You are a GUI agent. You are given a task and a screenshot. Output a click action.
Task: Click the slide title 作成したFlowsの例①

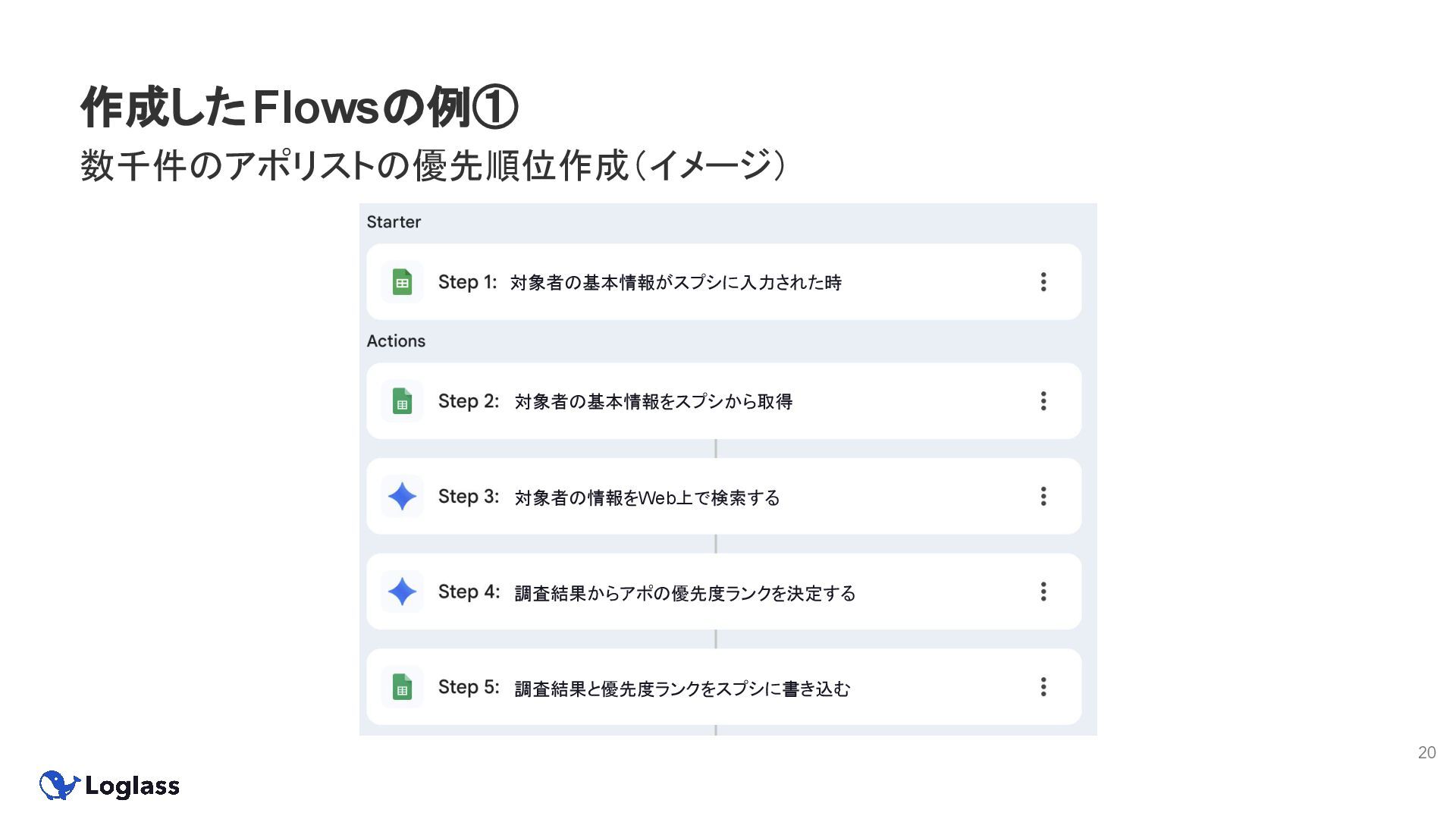pyautogui.click(x=300, y=107)
